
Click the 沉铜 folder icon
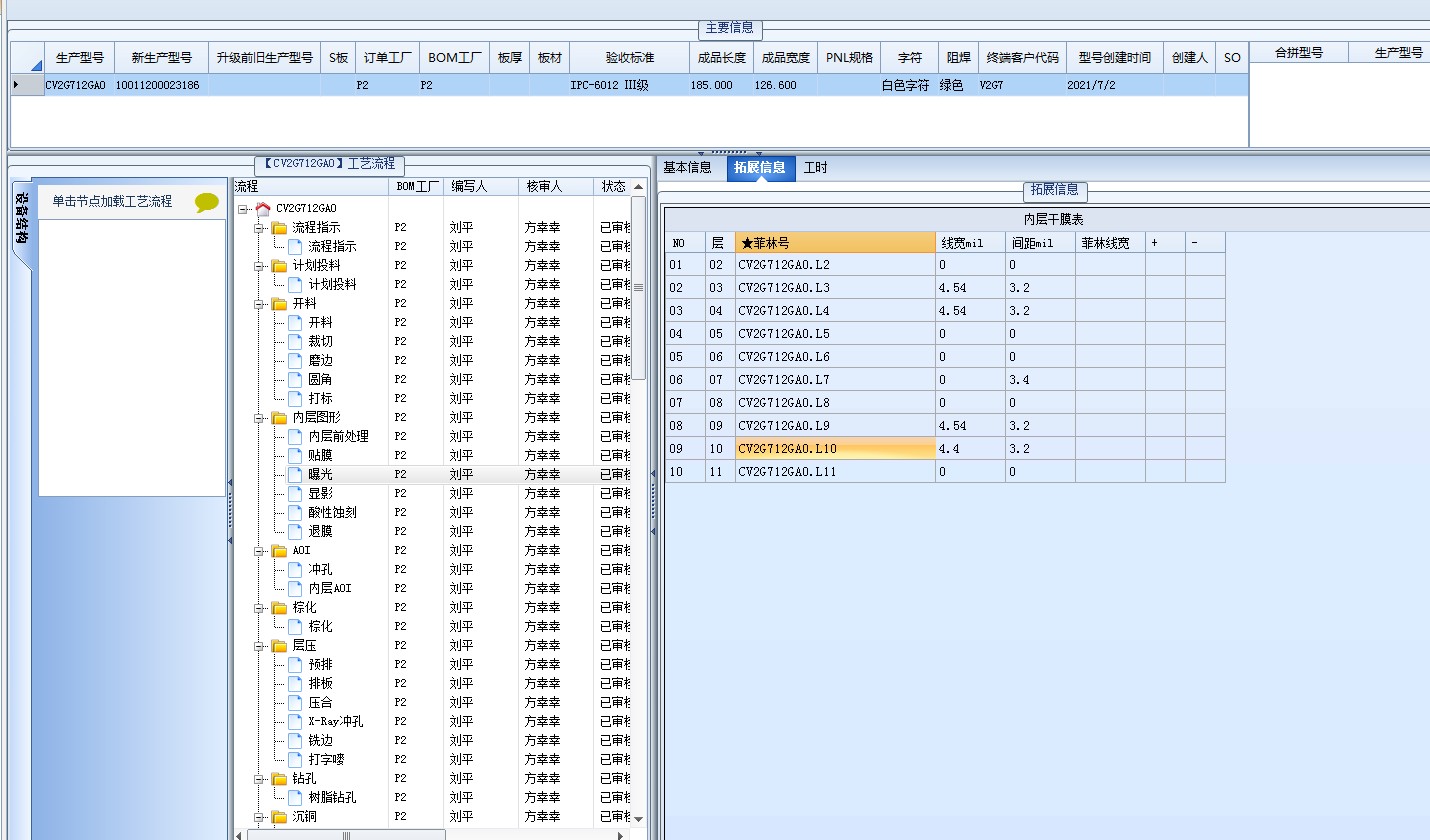point(279,817)
